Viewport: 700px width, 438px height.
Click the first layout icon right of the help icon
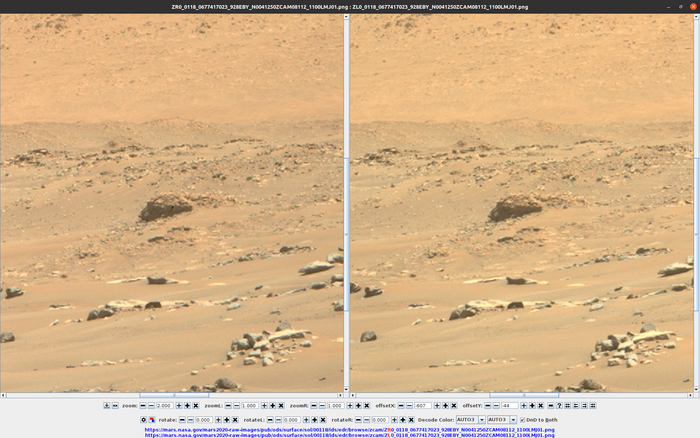pos(567,405)
